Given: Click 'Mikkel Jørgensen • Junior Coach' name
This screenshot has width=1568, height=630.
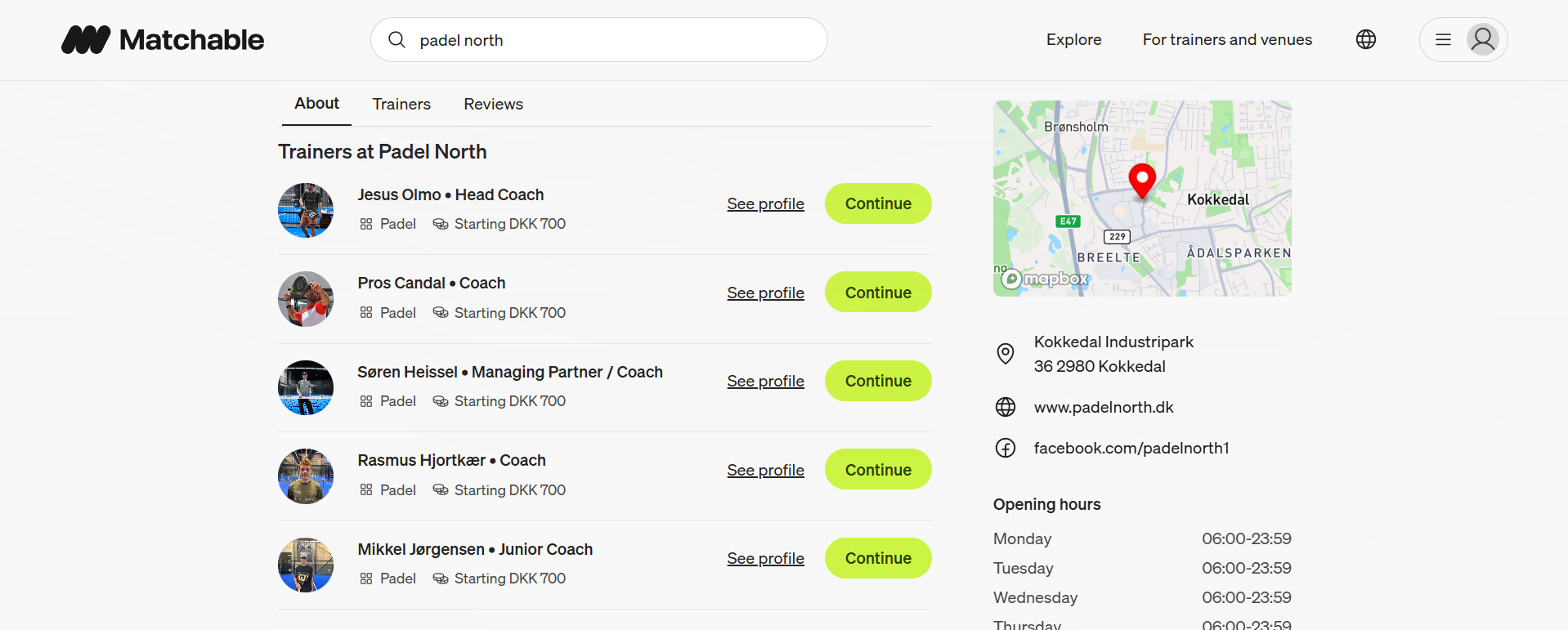Looking at the screenshot, I should (475, 549).
